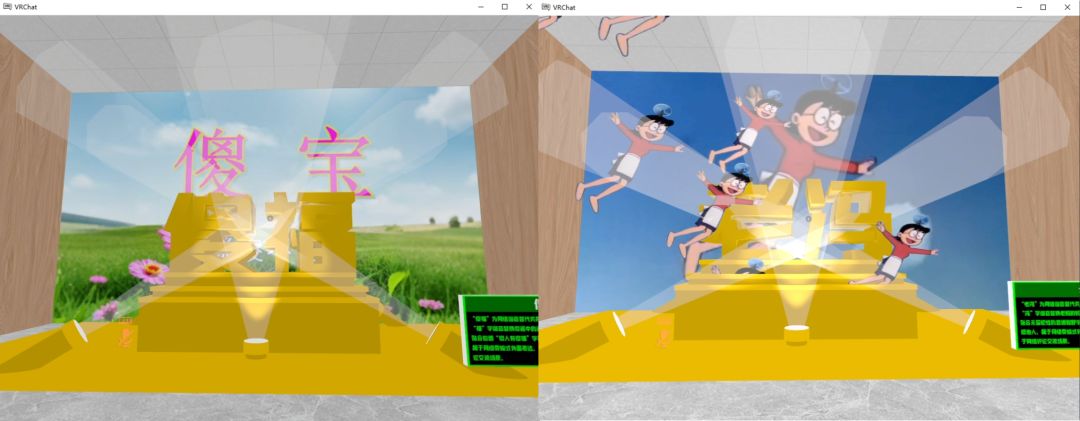Click the VRChat app icon in right window title bar

(x=546, y=7)
